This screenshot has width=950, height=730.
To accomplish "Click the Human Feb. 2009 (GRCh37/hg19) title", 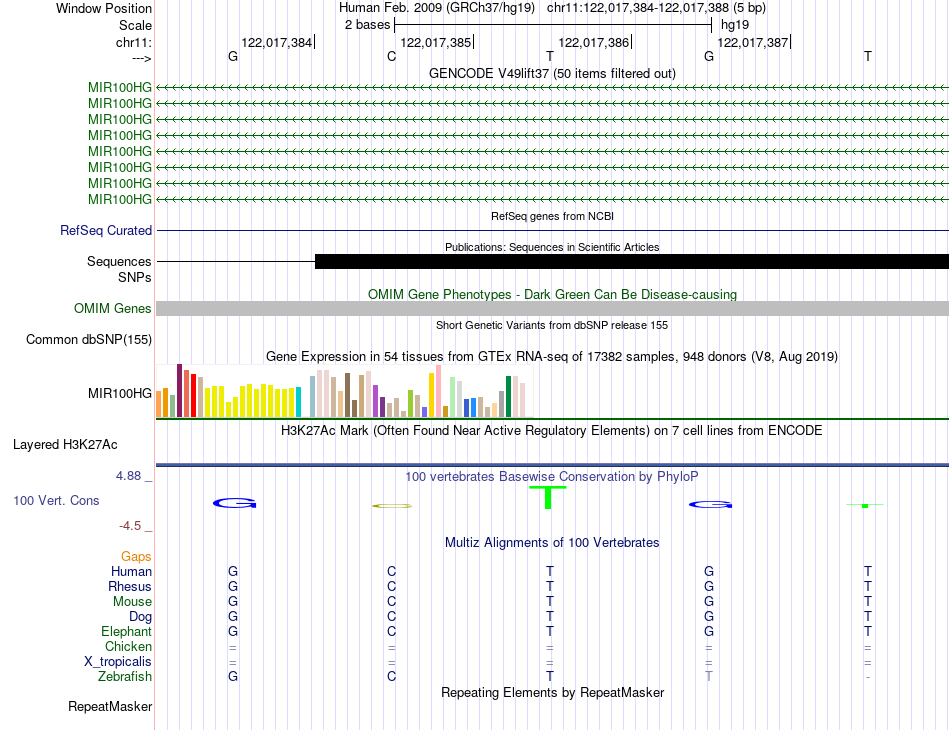I will pos(437,8).
